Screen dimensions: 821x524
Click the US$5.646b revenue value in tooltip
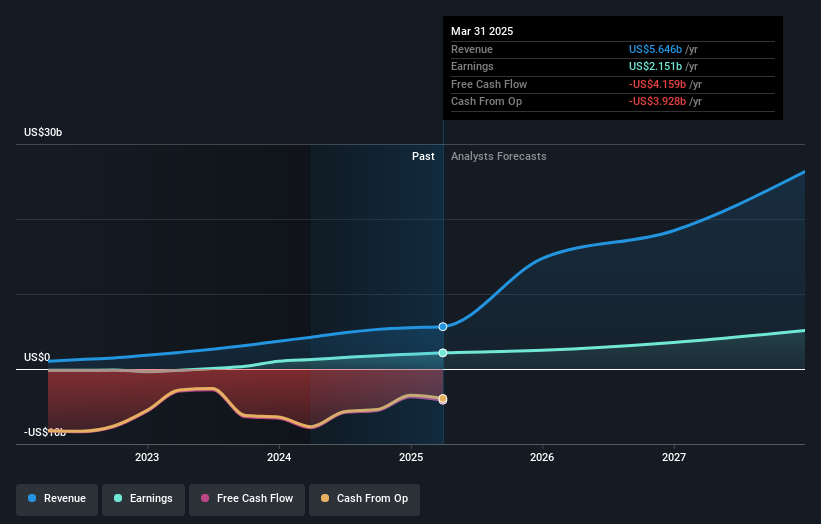tap(655, 49)
